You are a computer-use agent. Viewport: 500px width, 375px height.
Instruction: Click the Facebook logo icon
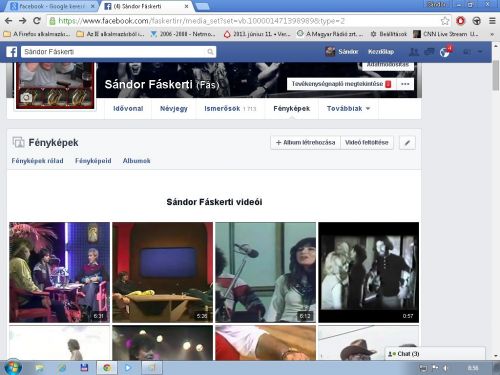[12, 52]
